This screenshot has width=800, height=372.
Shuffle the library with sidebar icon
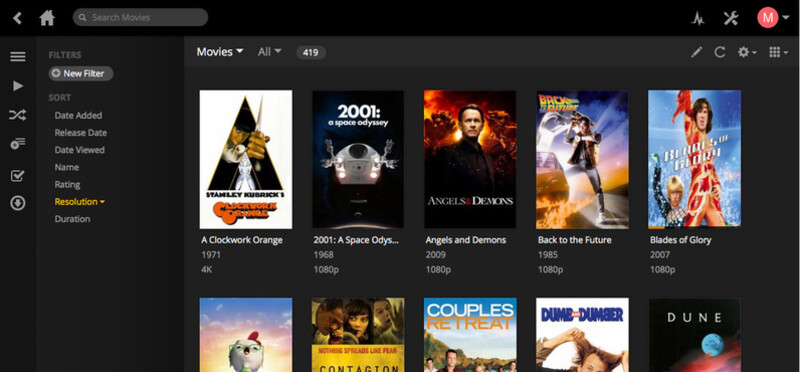pyautogui.click(x=17, y=115)
